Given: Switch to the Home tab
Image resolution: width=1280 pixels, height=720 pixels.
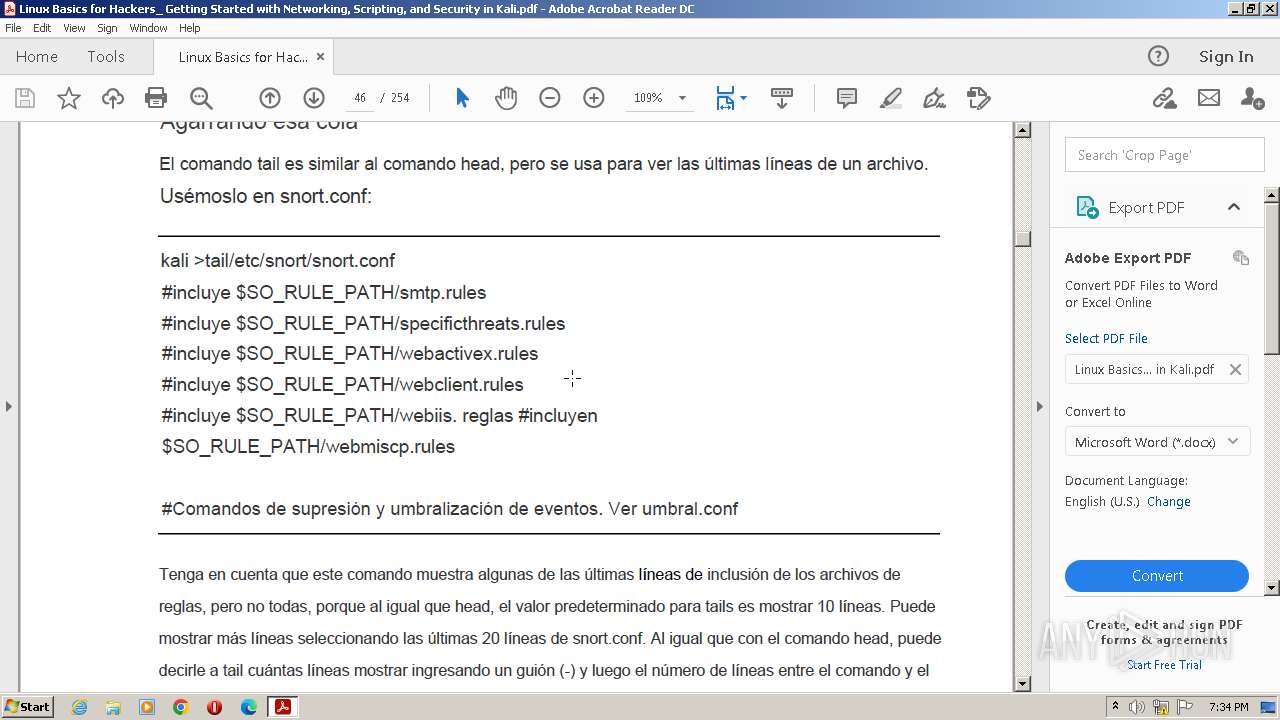Looking at the screenshot, I should click(37, 57).
